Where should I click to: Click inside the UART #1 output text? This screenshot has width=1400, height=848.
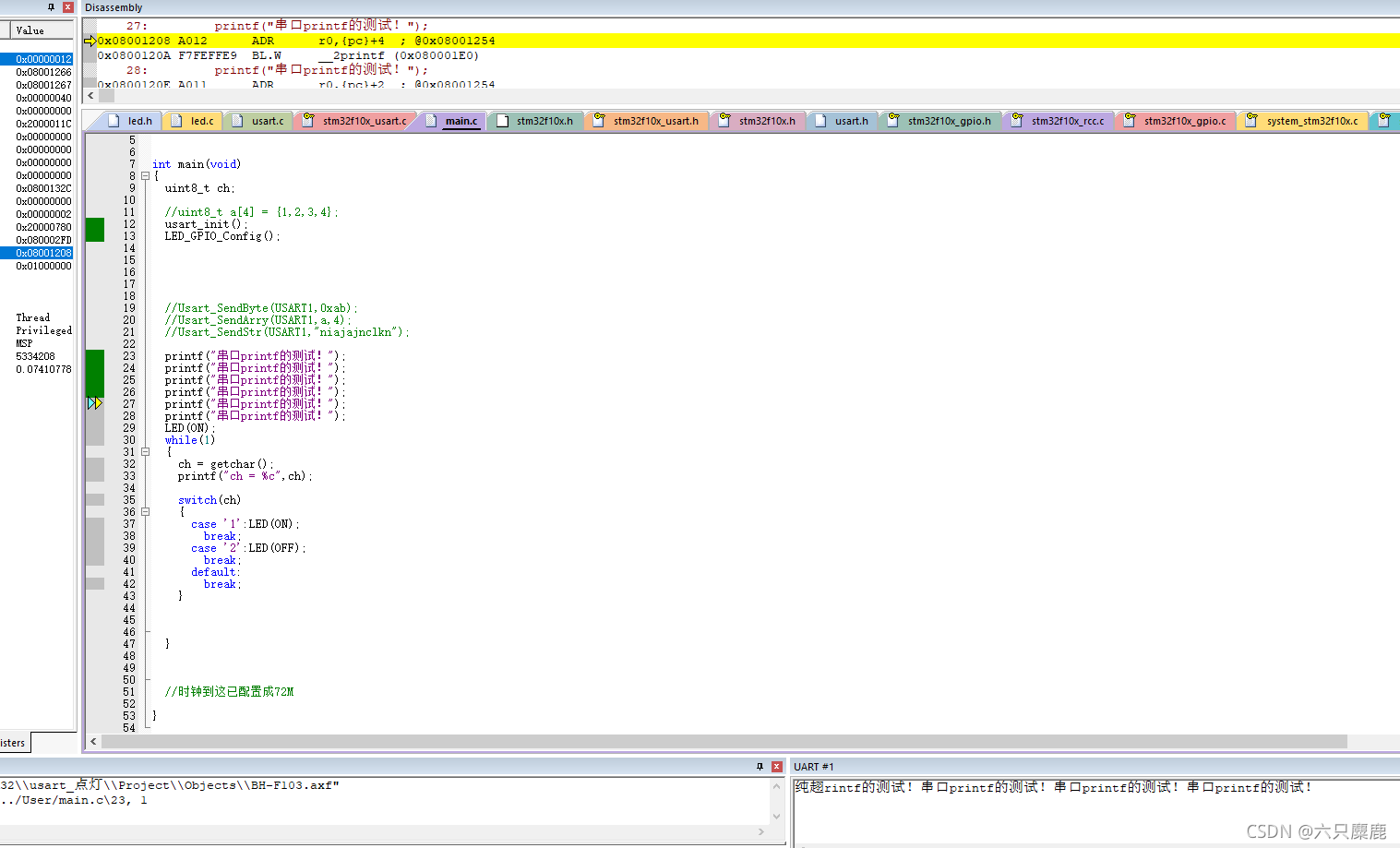pos(1052,787)
